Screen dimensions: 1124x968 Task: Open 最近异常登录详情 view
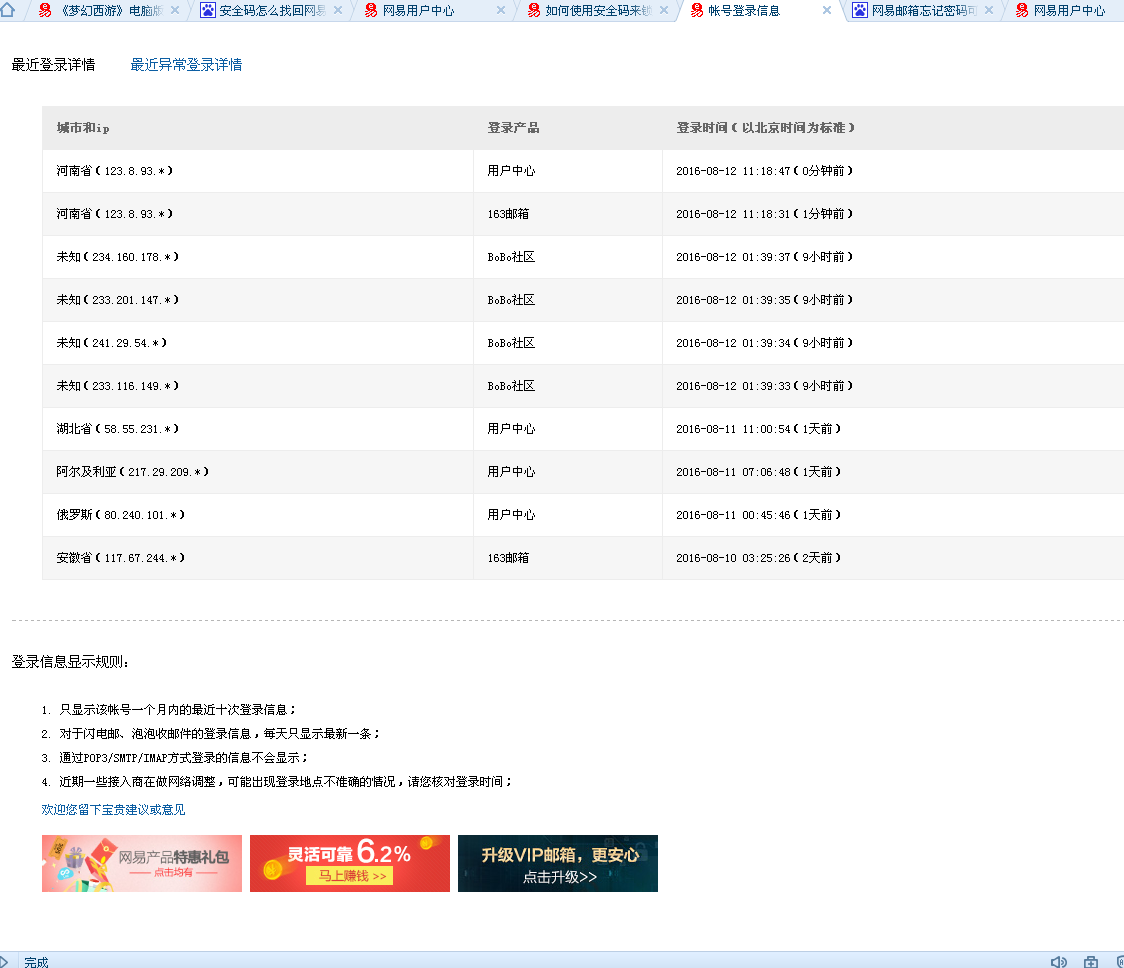(x=186, y=62)
